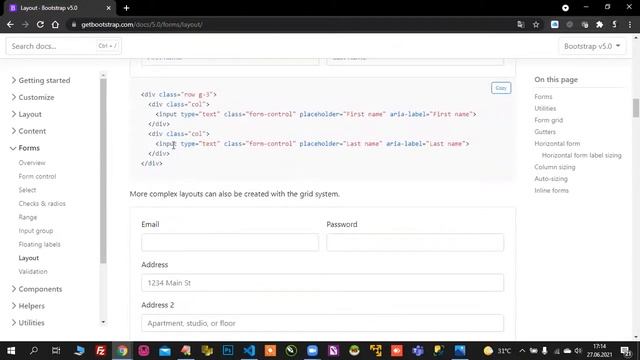Open the Form control docs link
Viewport: 640px width, 360px height.
point(37,176)
